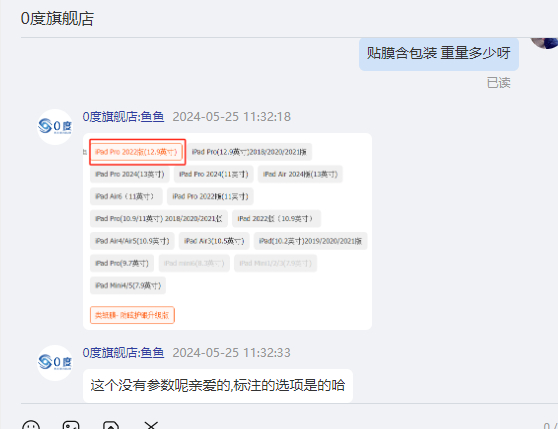Click the file upload icon in toolbar
Screen dimensions: 558x429
click(x=111, y=425)
